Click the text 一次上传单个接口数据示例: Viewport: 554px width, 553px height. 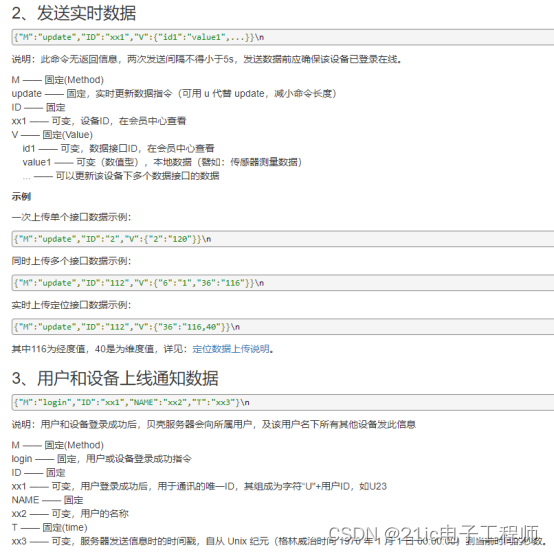click(71, 217)
